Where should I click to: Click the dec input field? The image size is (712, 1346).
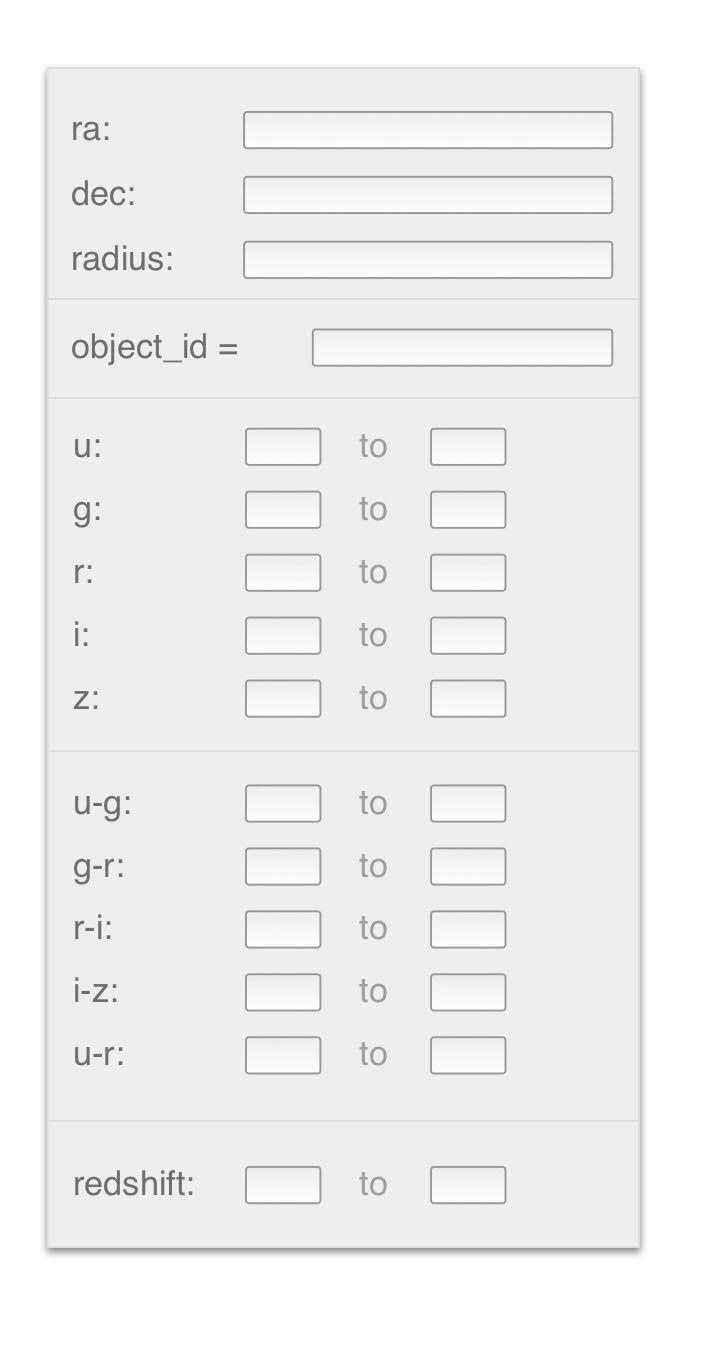point(427,195)
